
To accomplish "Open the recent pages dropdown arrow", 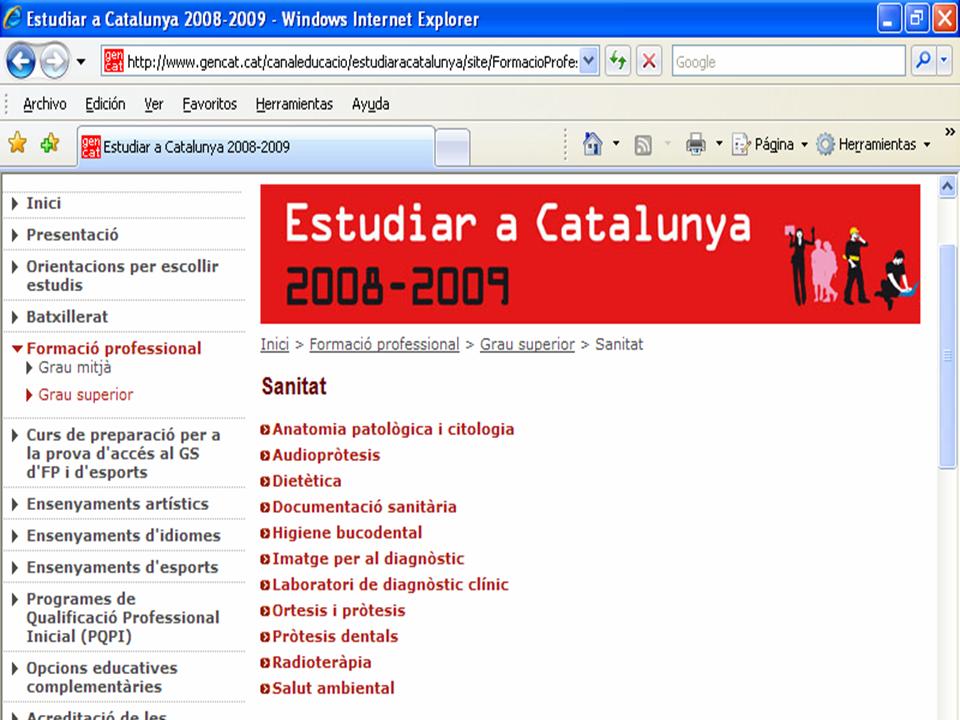I will click(81, 62).
